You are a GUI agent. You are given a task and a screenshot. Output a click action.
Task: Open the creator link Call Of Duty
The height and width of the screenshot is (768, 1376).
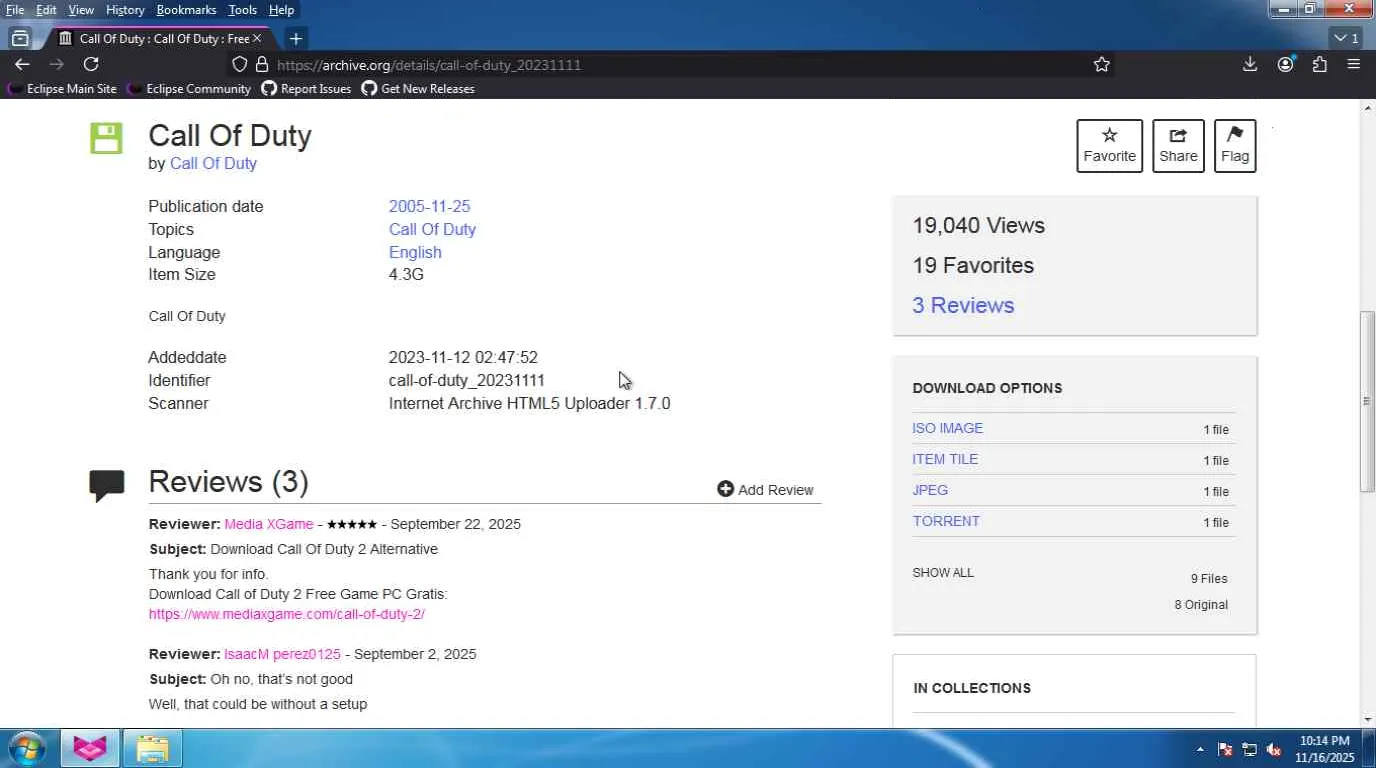(213, 163)
